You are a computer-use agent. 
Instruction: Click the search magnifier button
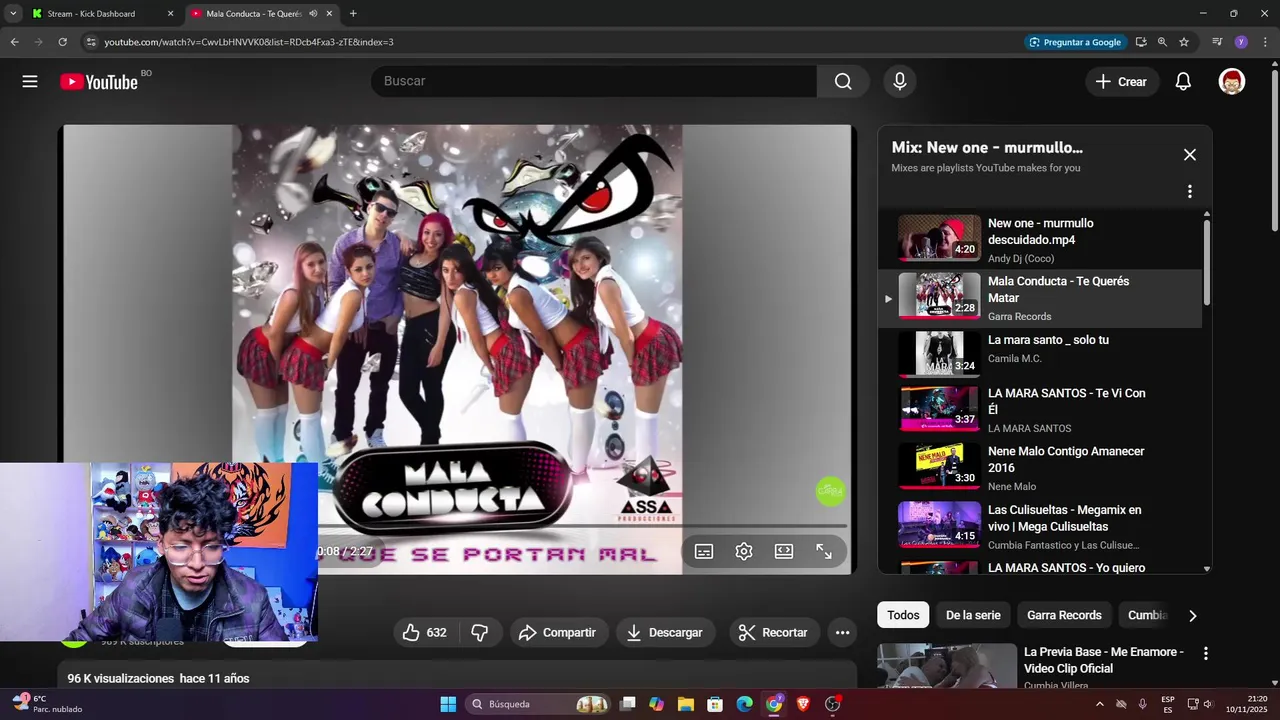point(843,81)
